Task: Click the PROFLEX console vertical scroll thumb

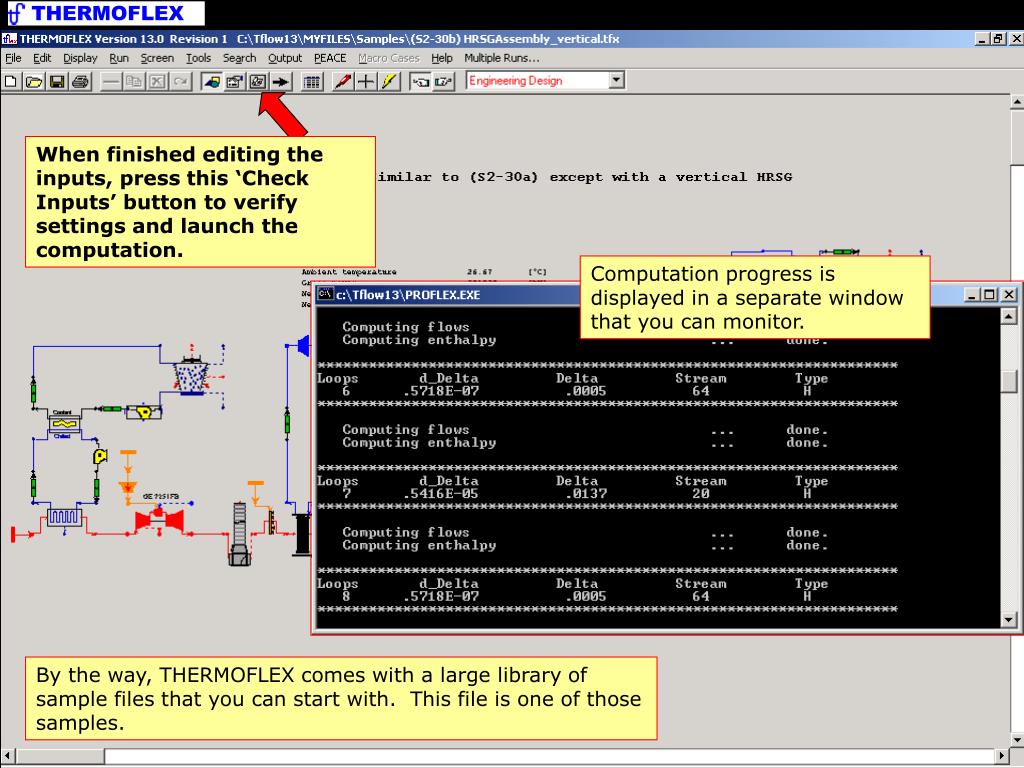Action: 1009,381
